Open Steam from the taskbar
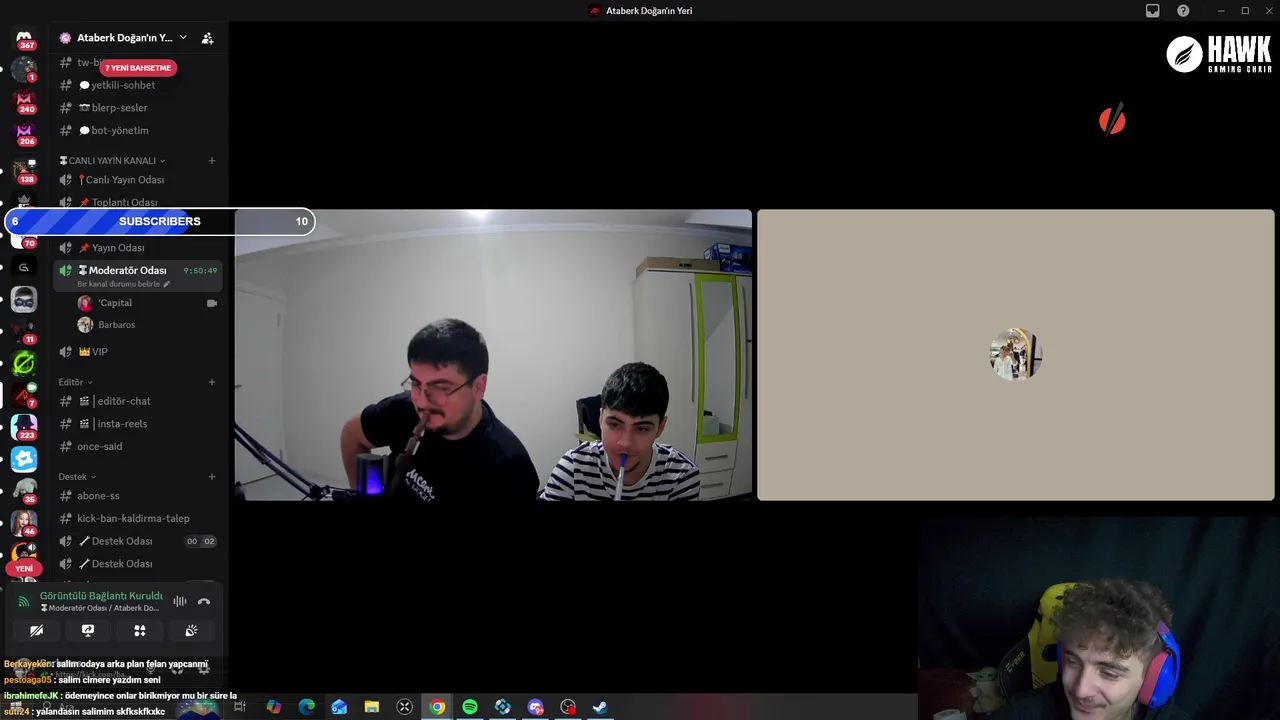Image resolution: width=1280 pixels, height=720 pixels. (600, 707)
